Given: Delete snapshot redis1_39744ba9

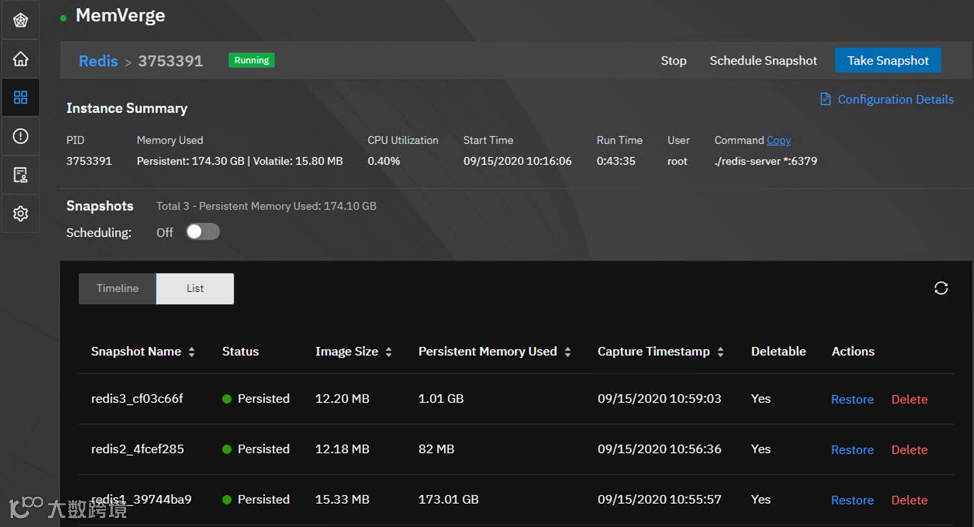Looking at the screenshot, I should pyautogui.click(x=909, y=500).
